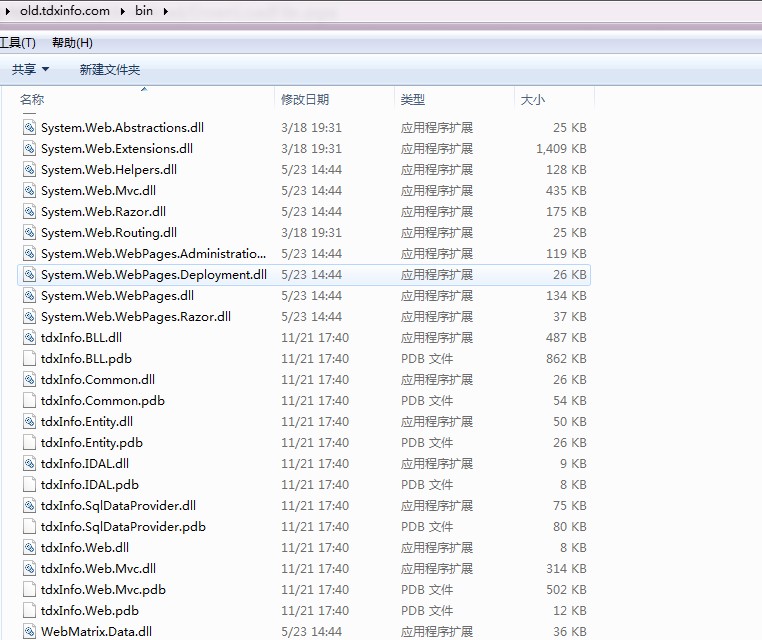Select file name tdxInfo.SqlDataProvider.dll
The width and height of the screenshot is (762, 640).
point(118,505)
